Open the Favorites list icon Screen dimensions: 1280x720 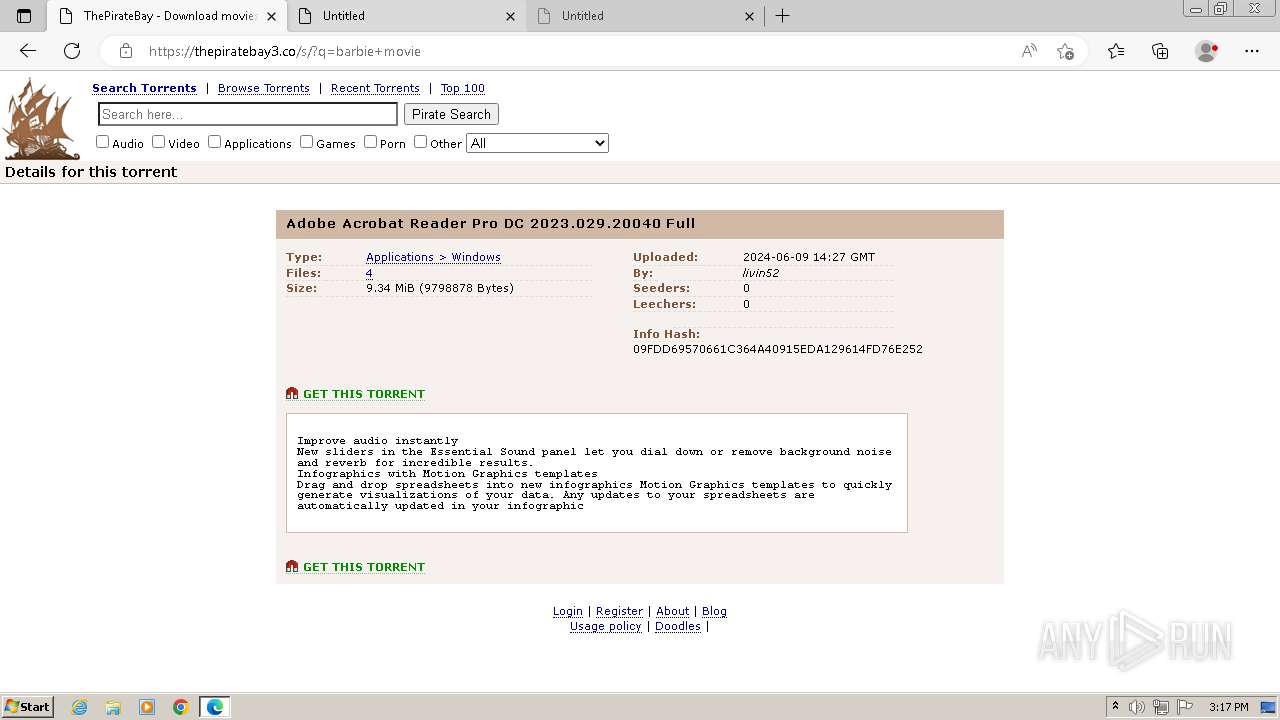(x=1116, y=51)
